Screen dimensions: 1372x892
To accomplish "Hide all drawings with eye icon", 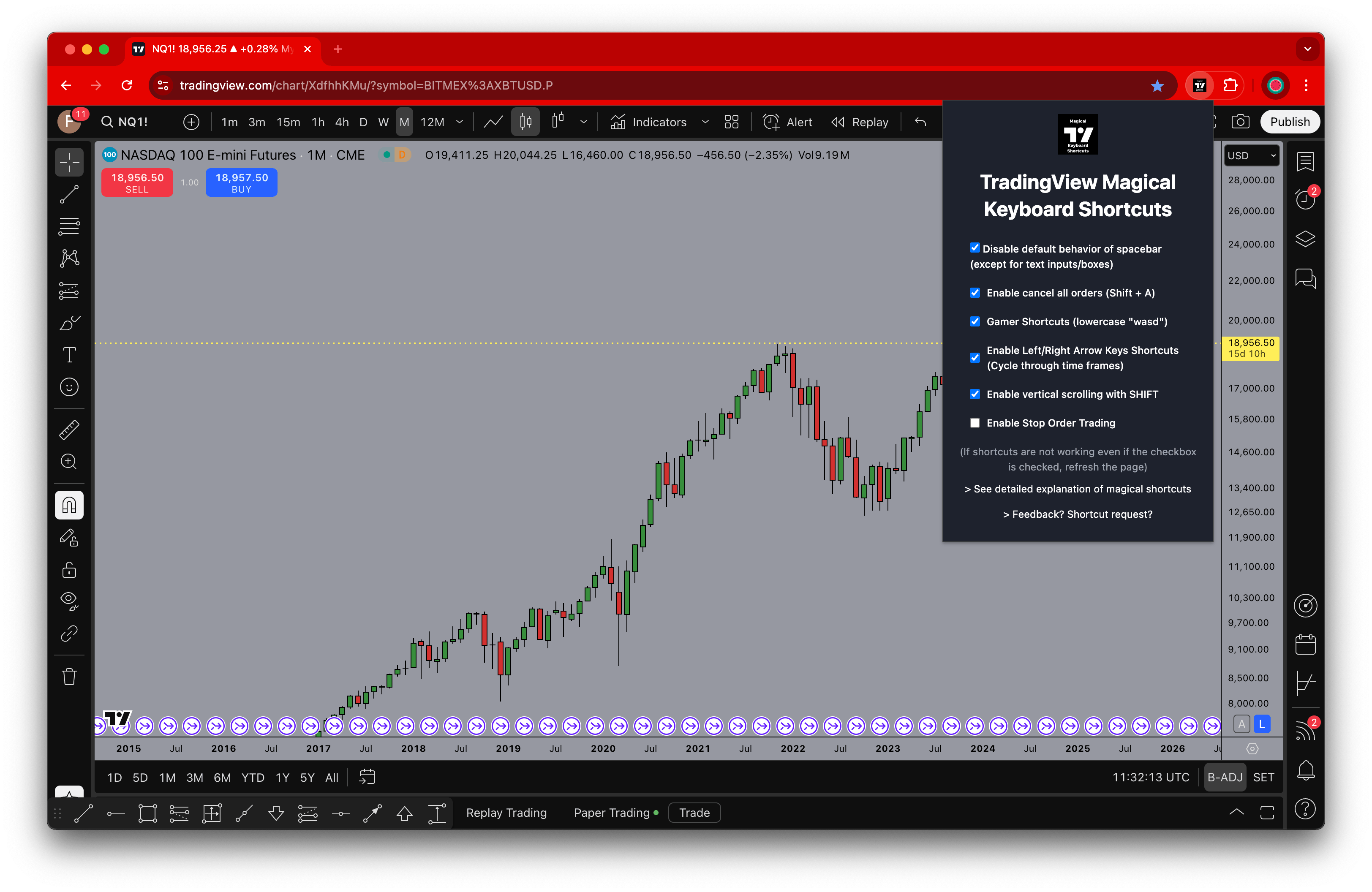I will click(69, 601).
